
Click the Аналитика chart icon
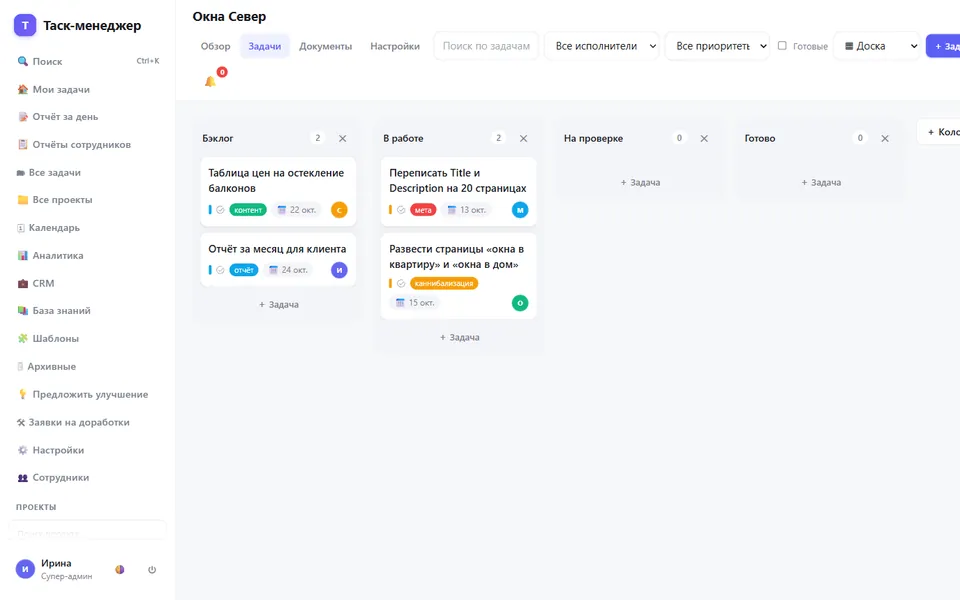coord(23,255)
